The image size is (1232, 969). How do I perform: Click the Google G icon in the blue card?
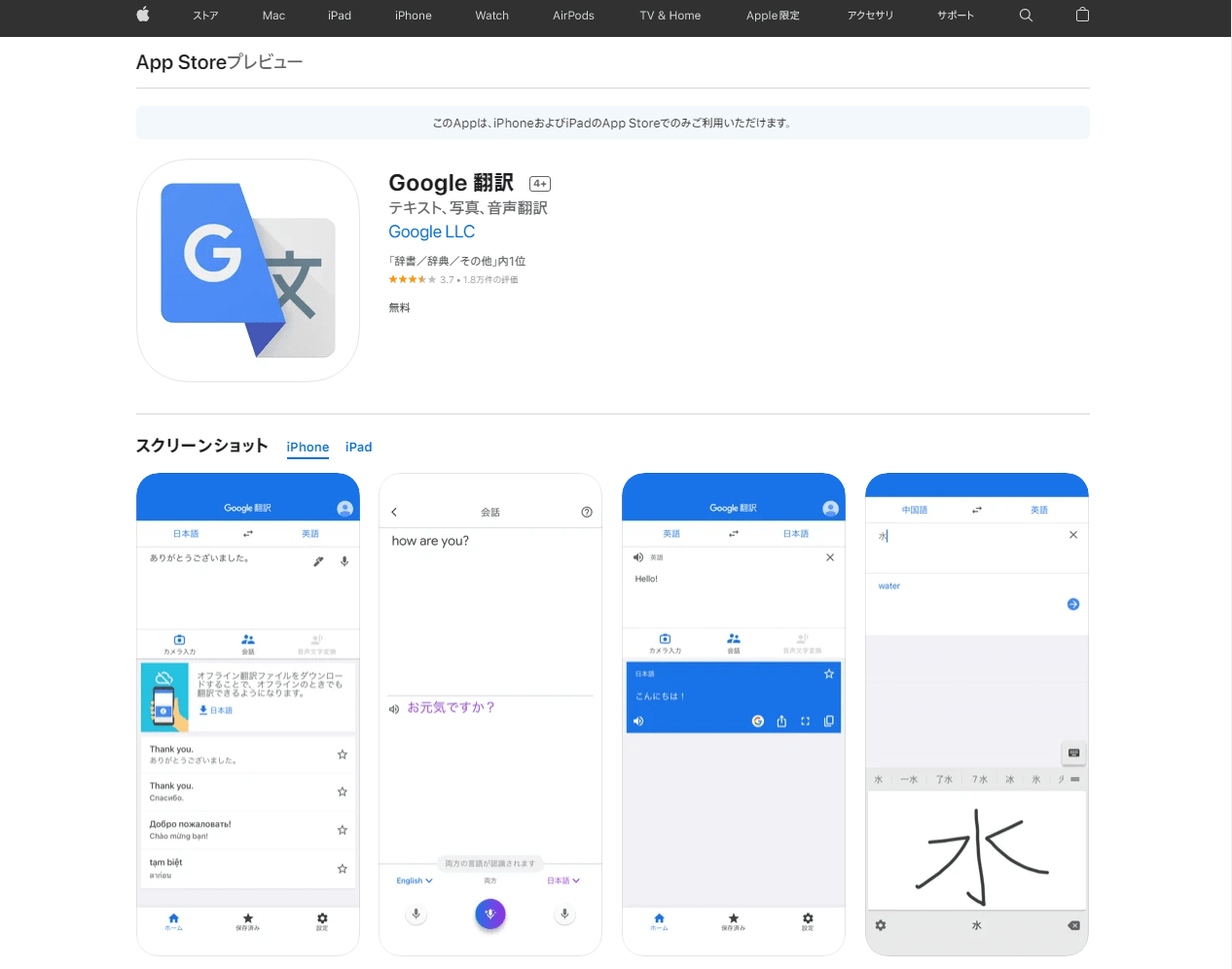(758, 721)
